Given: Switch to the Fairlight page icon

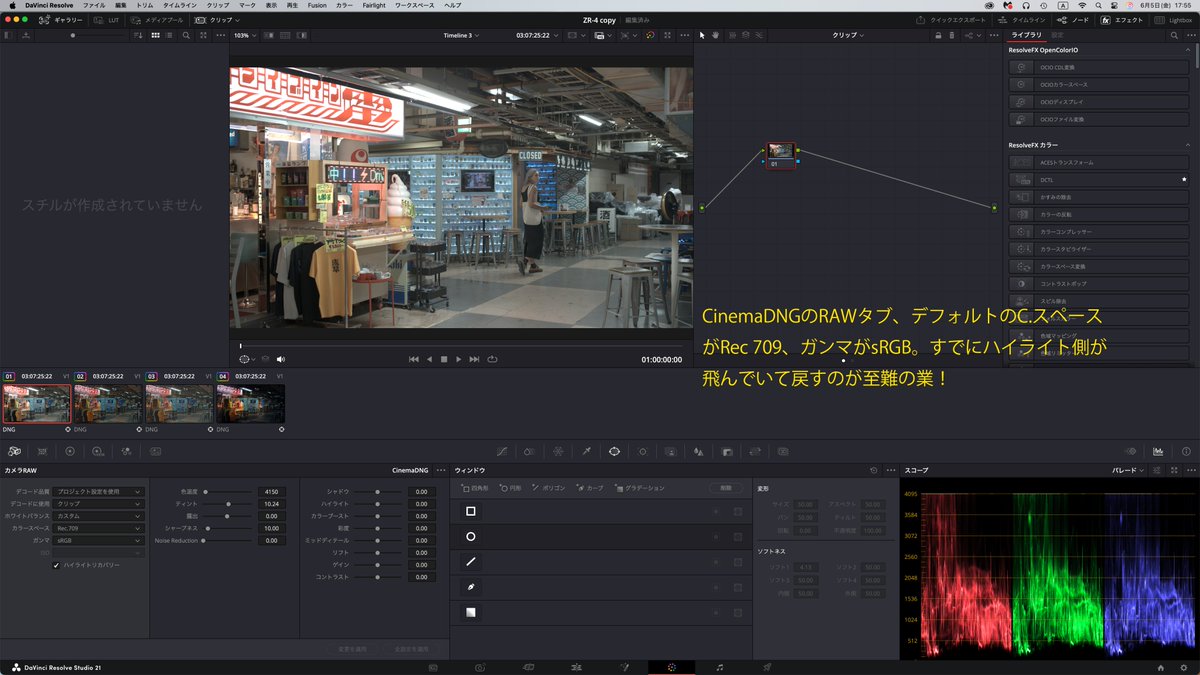Looking at the screenshot, I should coord(719,667).
